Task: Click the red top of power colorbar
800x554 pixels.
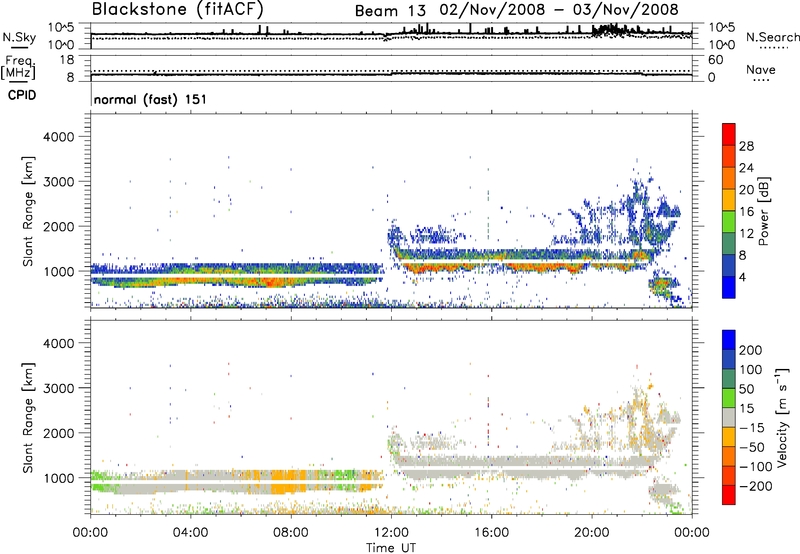Action: (729, 134)
